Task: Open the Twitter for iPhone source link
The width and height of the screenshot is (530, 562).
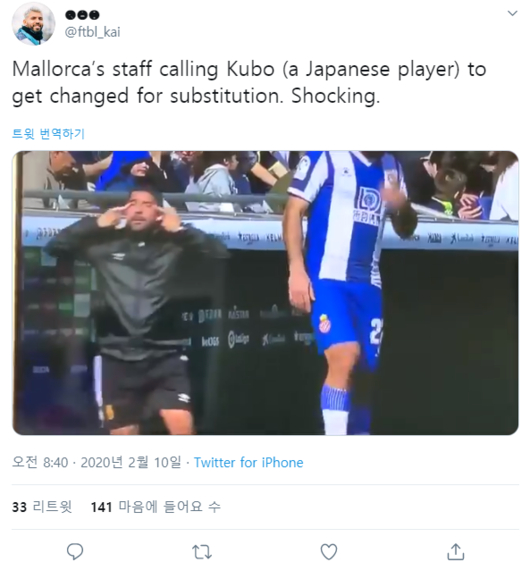Action: tap(248, 462)
